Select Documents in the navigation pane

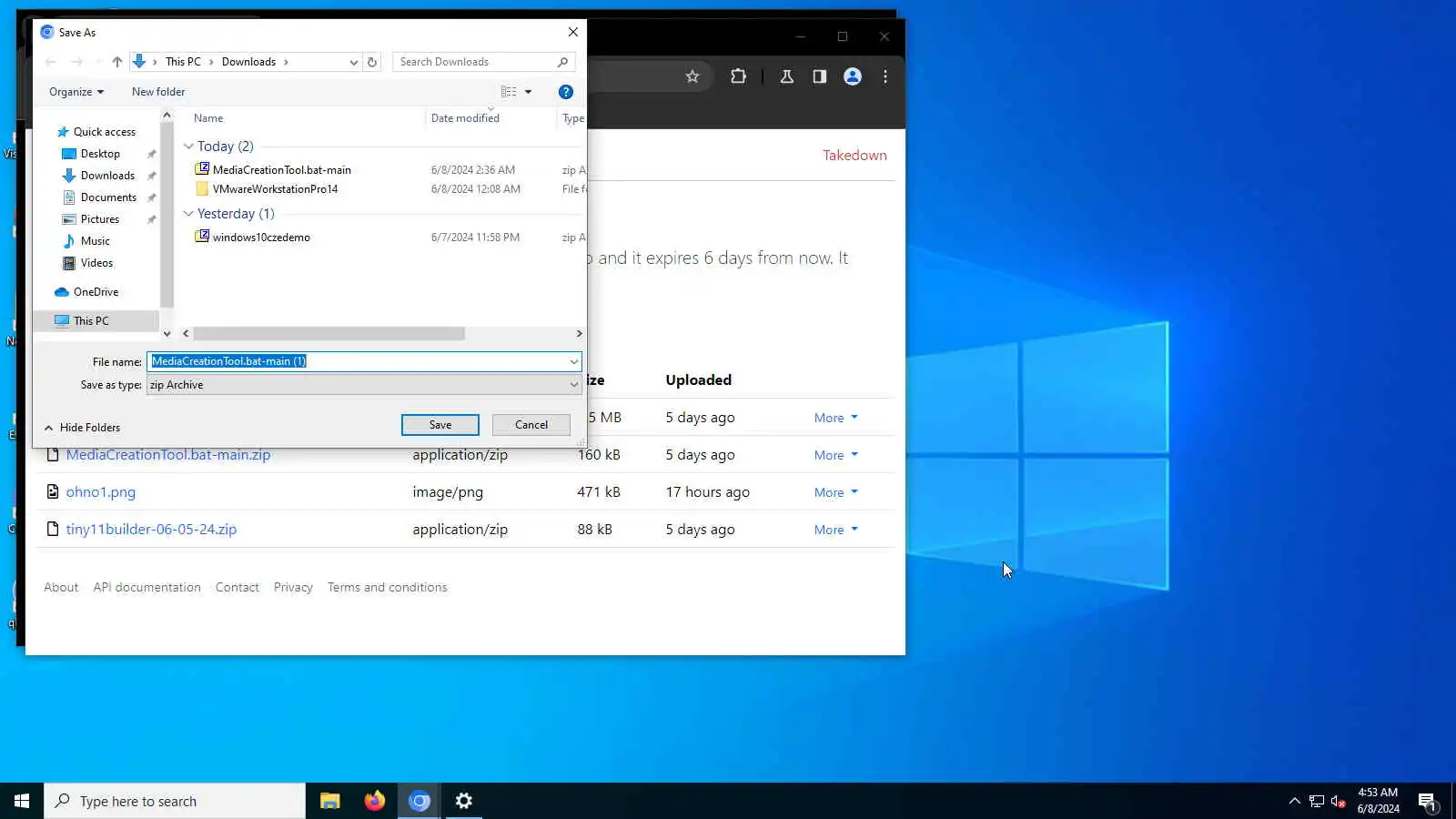(108, 197)
